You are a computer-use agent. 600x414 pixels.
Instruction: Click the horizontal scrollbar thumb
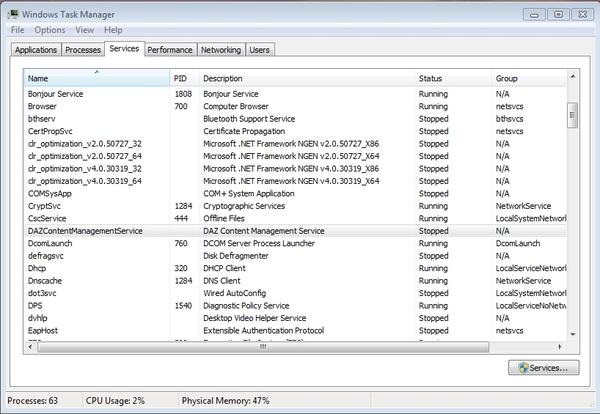pyautogui.click(x=263, y=347)
